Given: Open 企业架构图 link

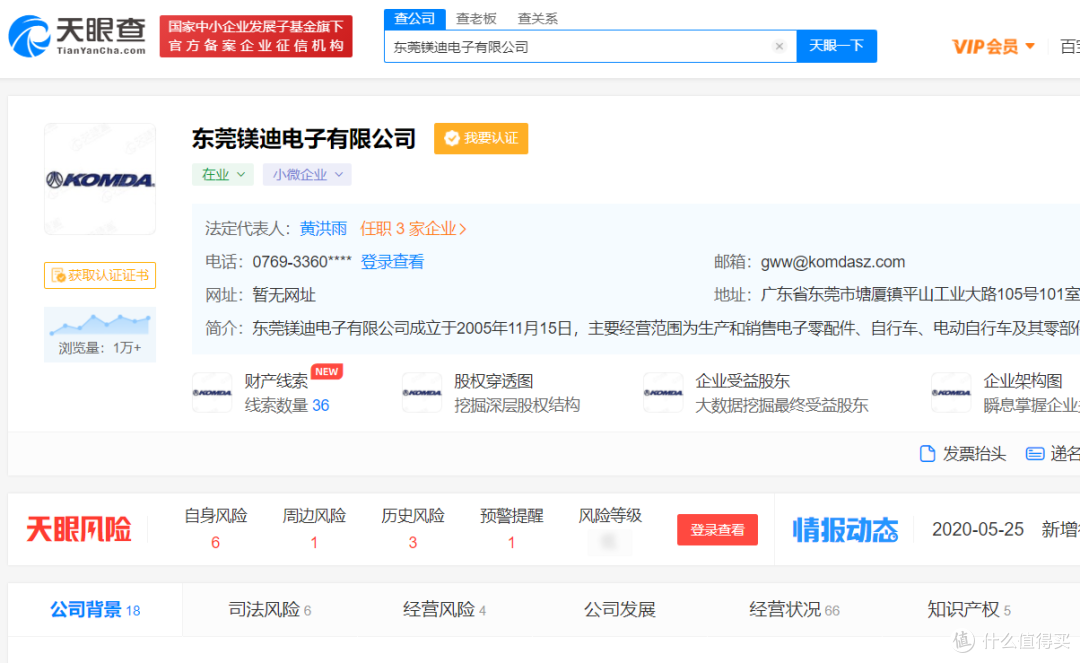Looking at the screenshot, I should (x=1023, y=381).
